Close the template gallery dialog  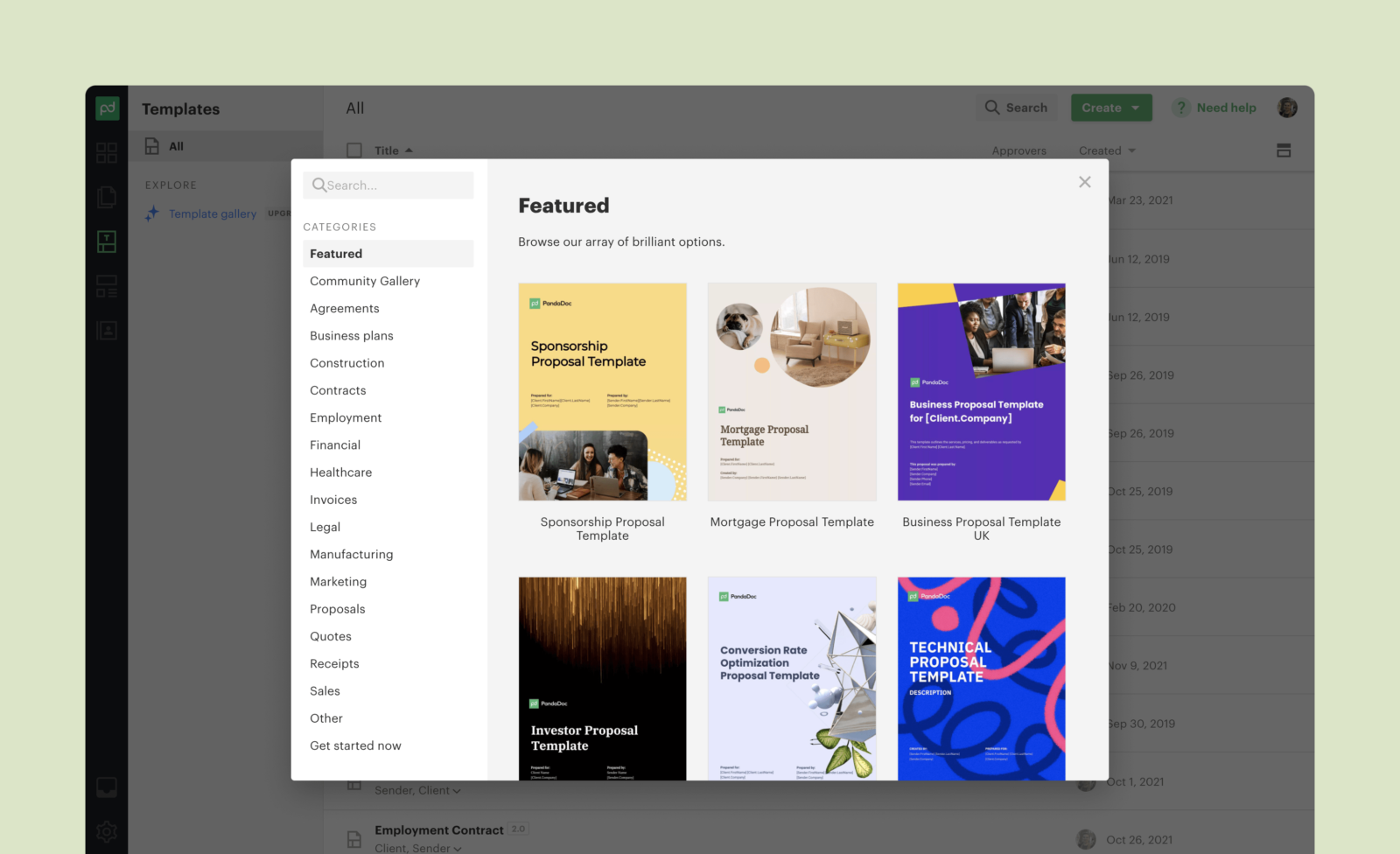pyautogui.click(x=1085, y=182)
